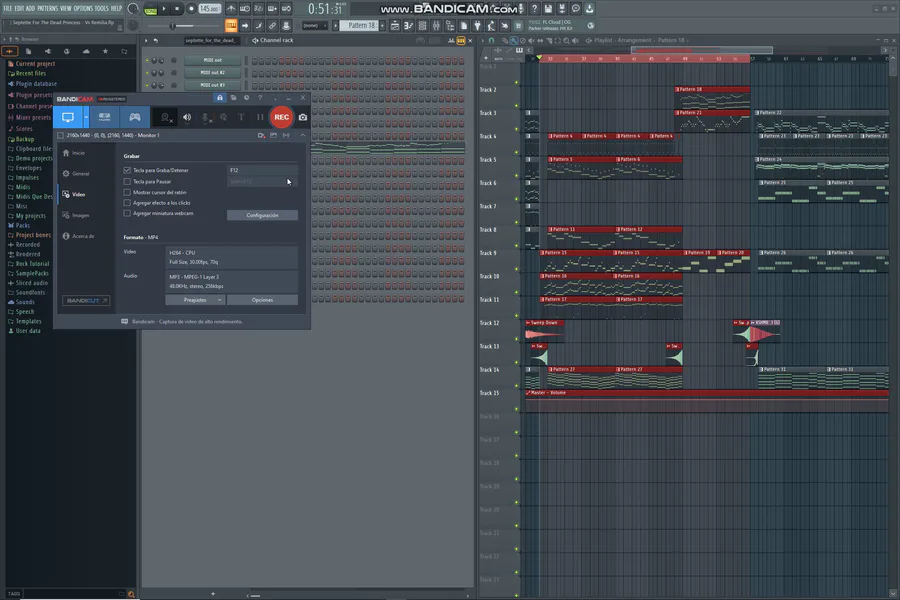Image resolution: width=900 pixels, height=600 pixels.
Task: Expand My projects folder in browser
Action: (x=26, y=216)
